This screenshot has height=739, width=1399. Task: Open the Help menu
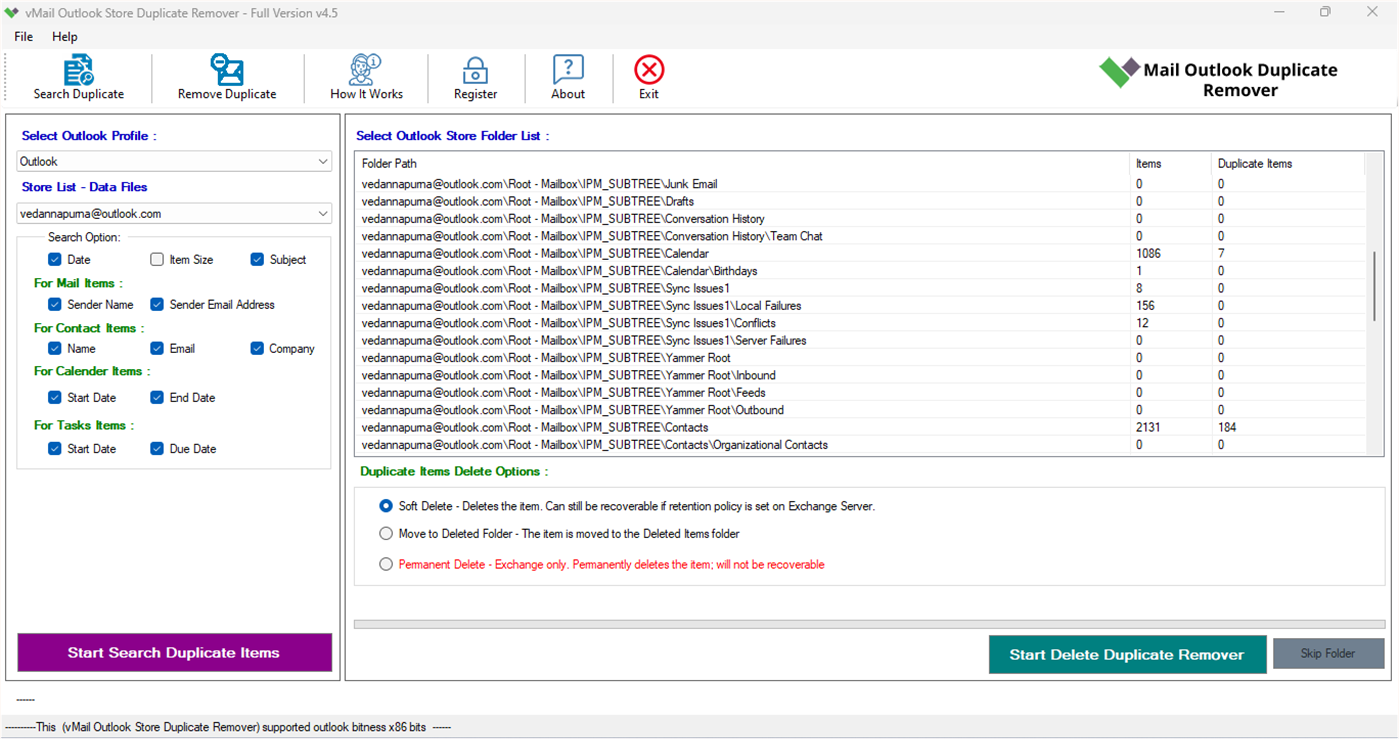(65, 36)
